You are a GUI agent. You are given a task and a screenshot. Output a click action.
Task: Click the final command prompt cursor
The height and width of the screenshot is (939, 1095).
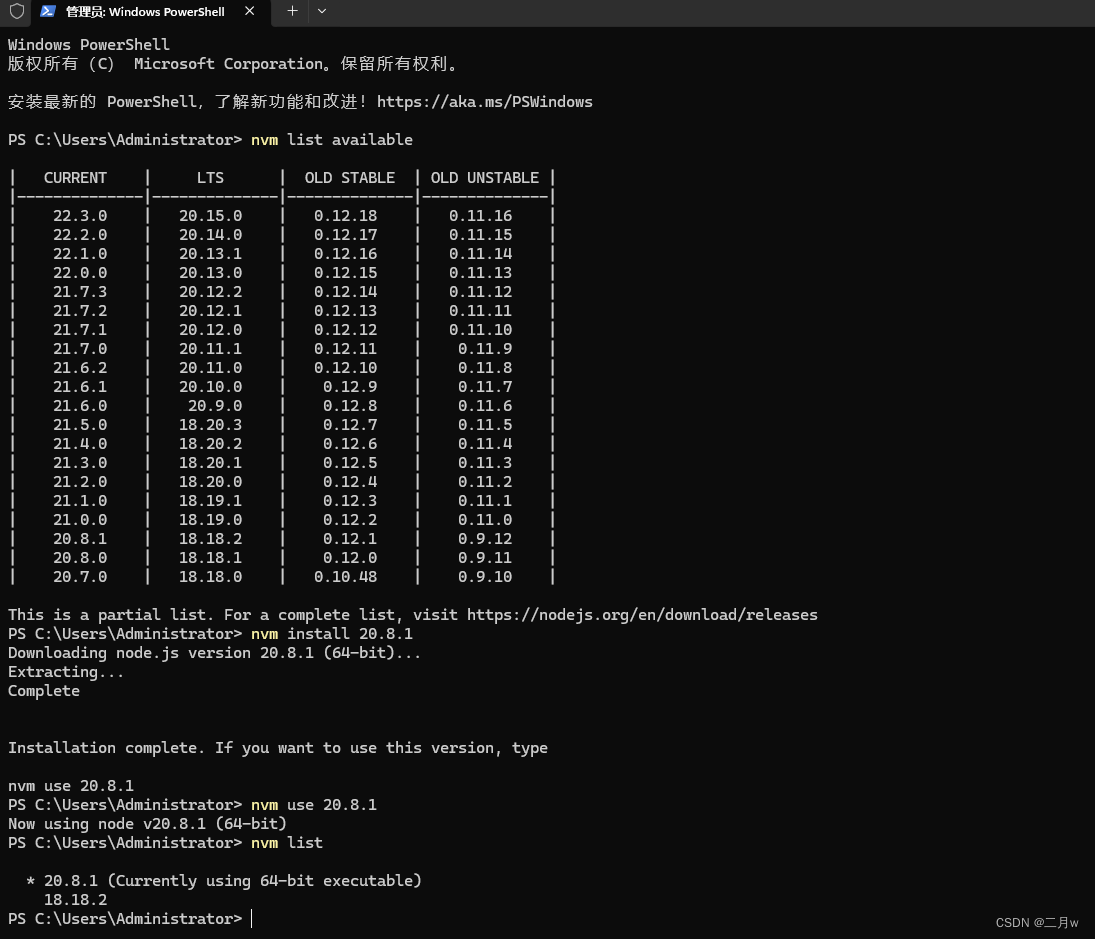(251, 919)
